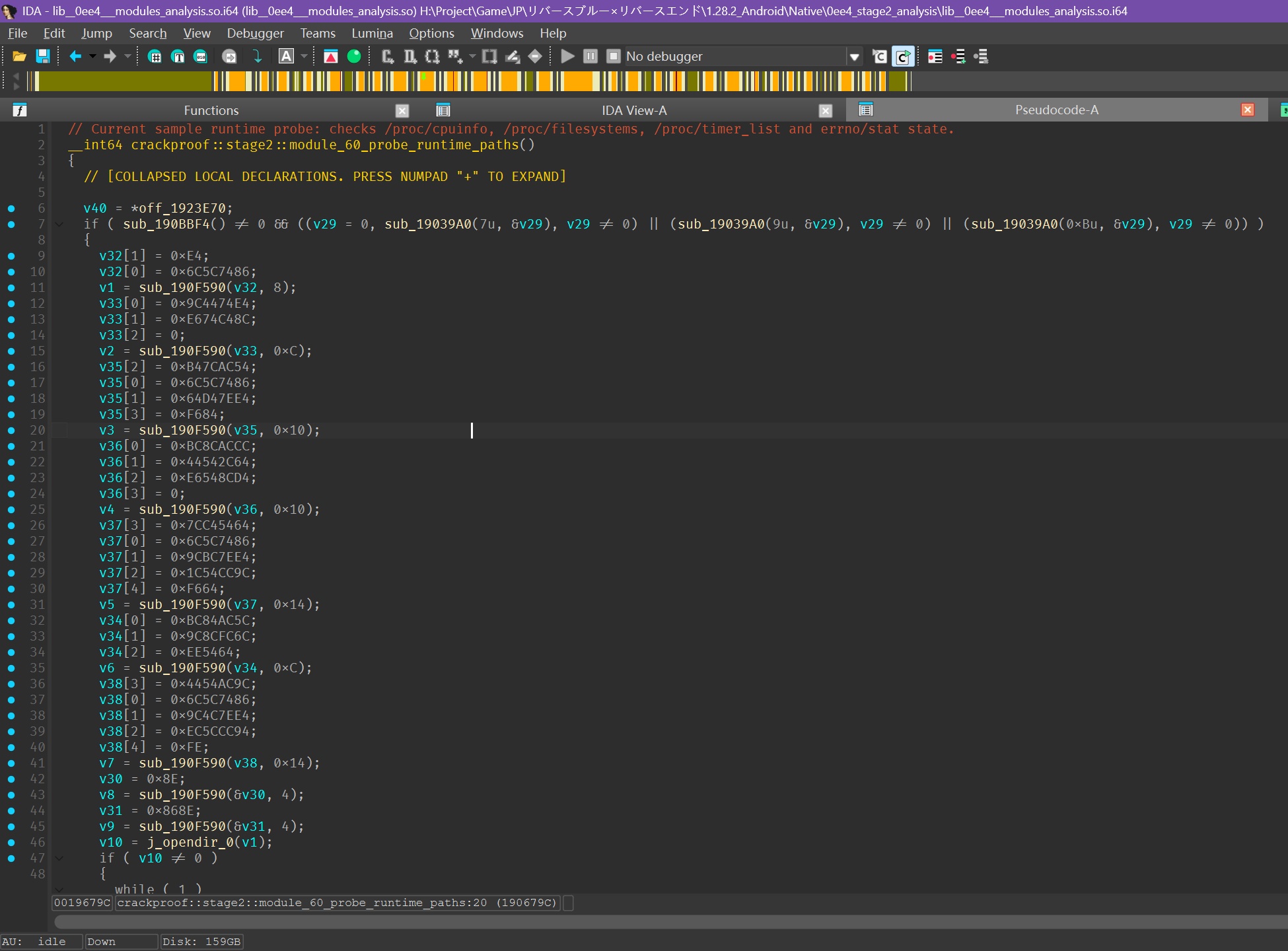
Task: Click the horizontal scrollbar below the pseudocode
Action: click(x=670, y=921)
